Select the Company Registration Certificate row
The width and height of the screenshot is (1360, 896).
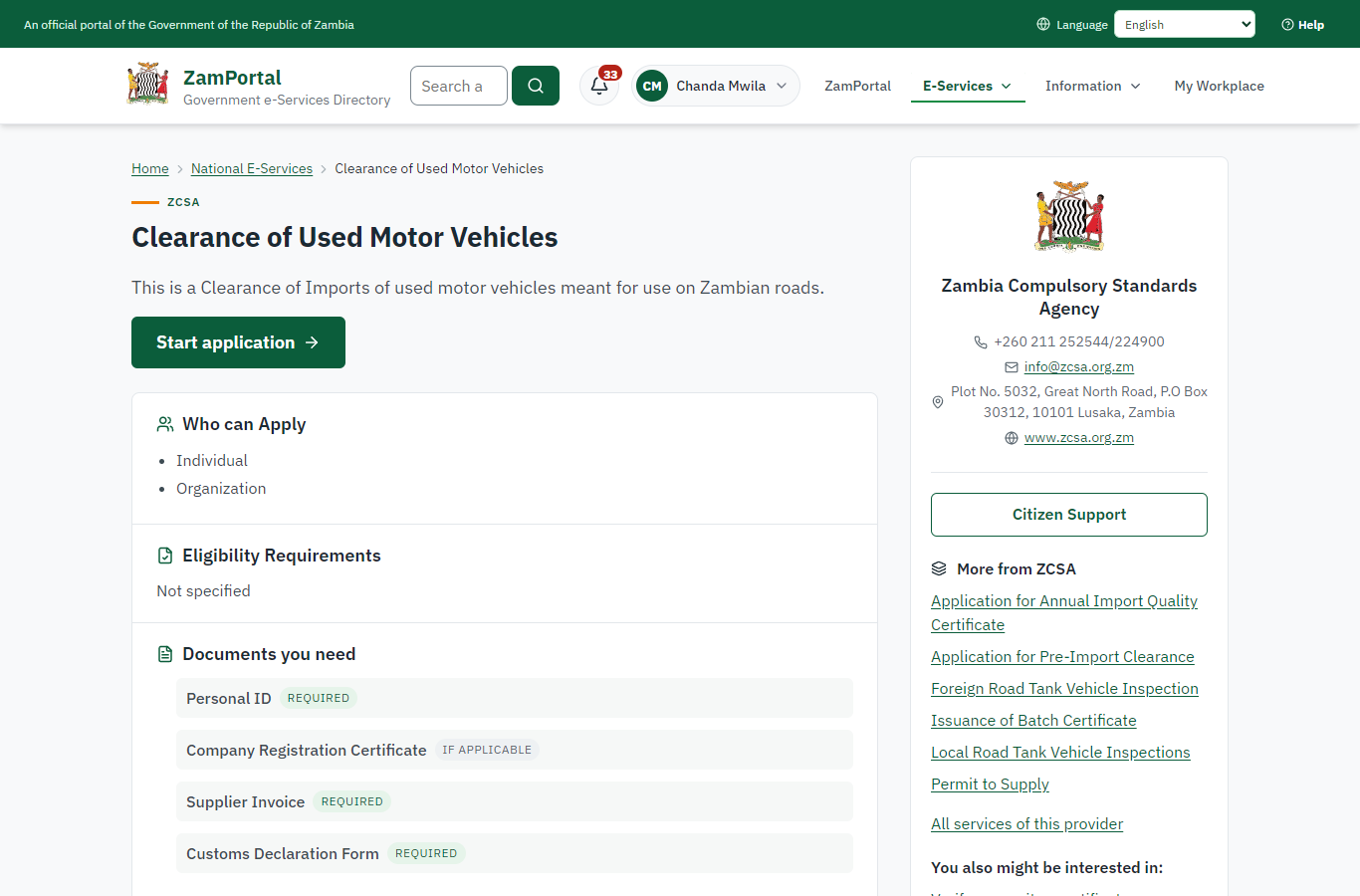click(x=515, y=750)
